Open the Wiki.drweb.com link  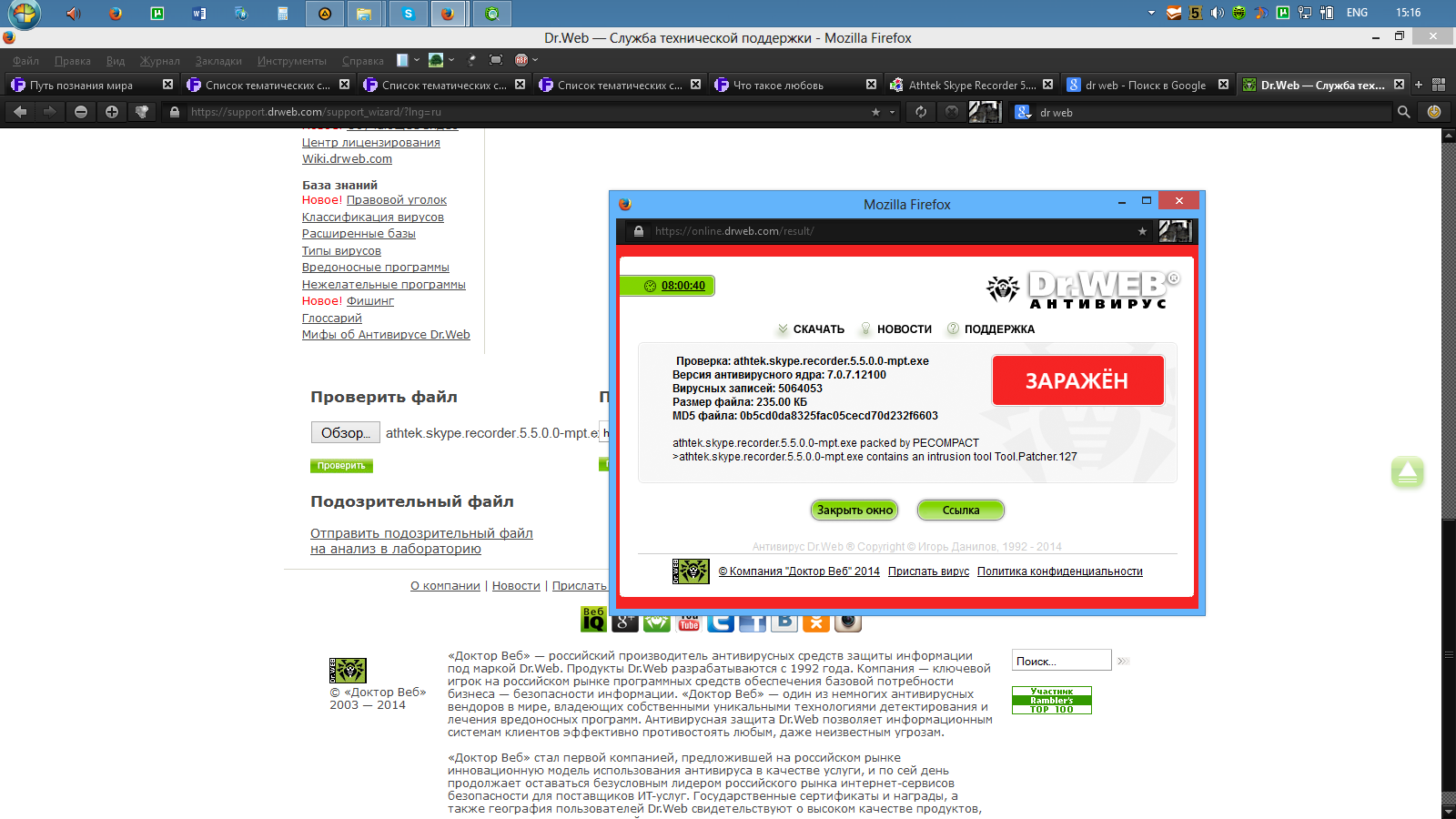347,159
